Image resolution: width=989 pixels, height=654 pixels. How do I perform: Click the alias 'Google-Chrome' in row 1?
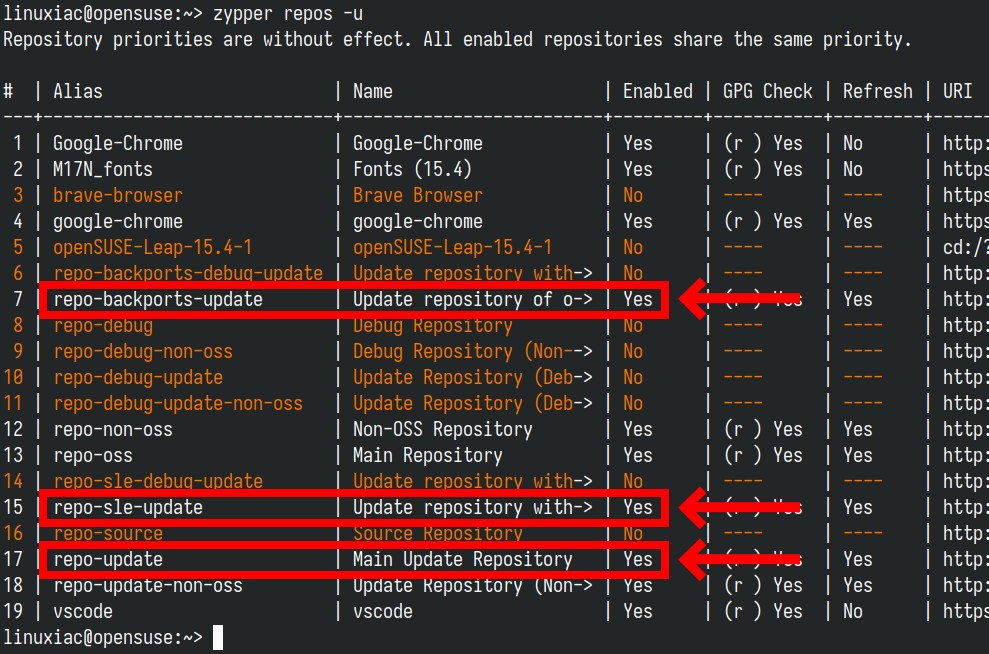(x=117, y=143)
